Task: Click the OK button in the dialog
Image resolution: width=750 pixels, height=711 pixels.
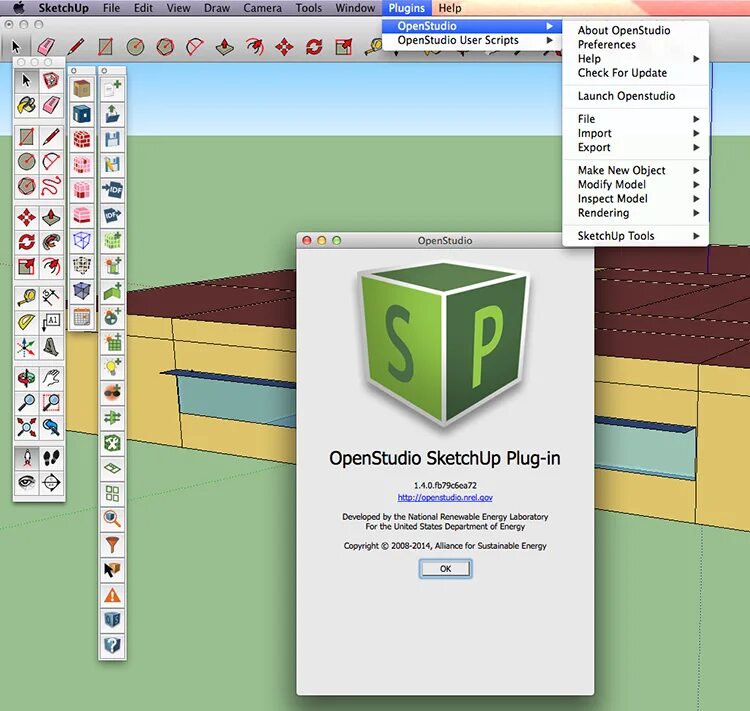Action: [445, 568]
